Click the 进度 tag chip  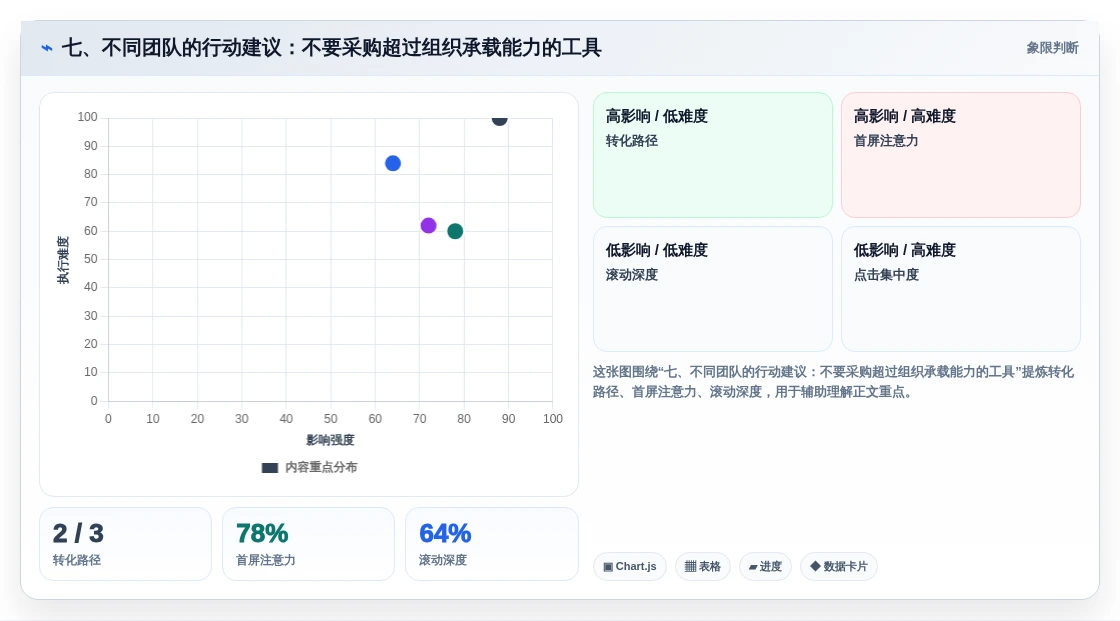tap(765, 567)
